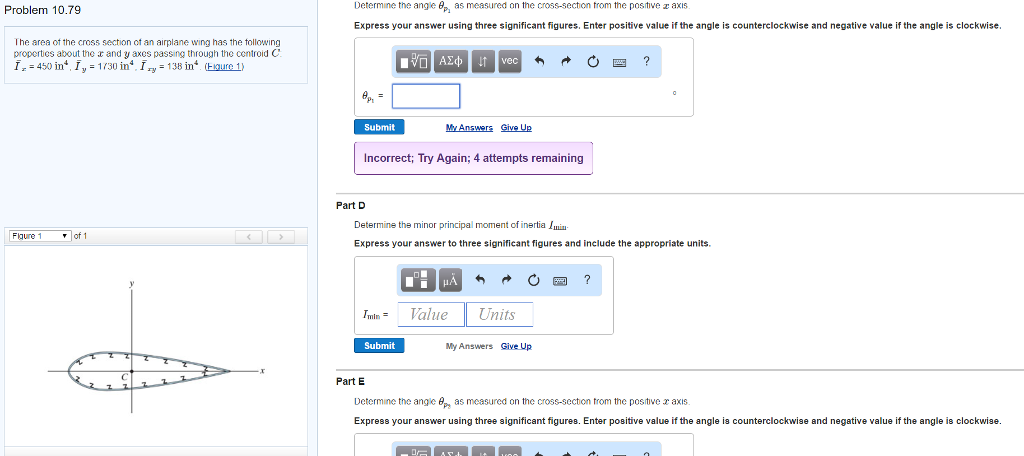Image resolution: width=1024 pixels, height=456 pixels.
Task: Redo in the Part D toolbar
Action: 506,280
